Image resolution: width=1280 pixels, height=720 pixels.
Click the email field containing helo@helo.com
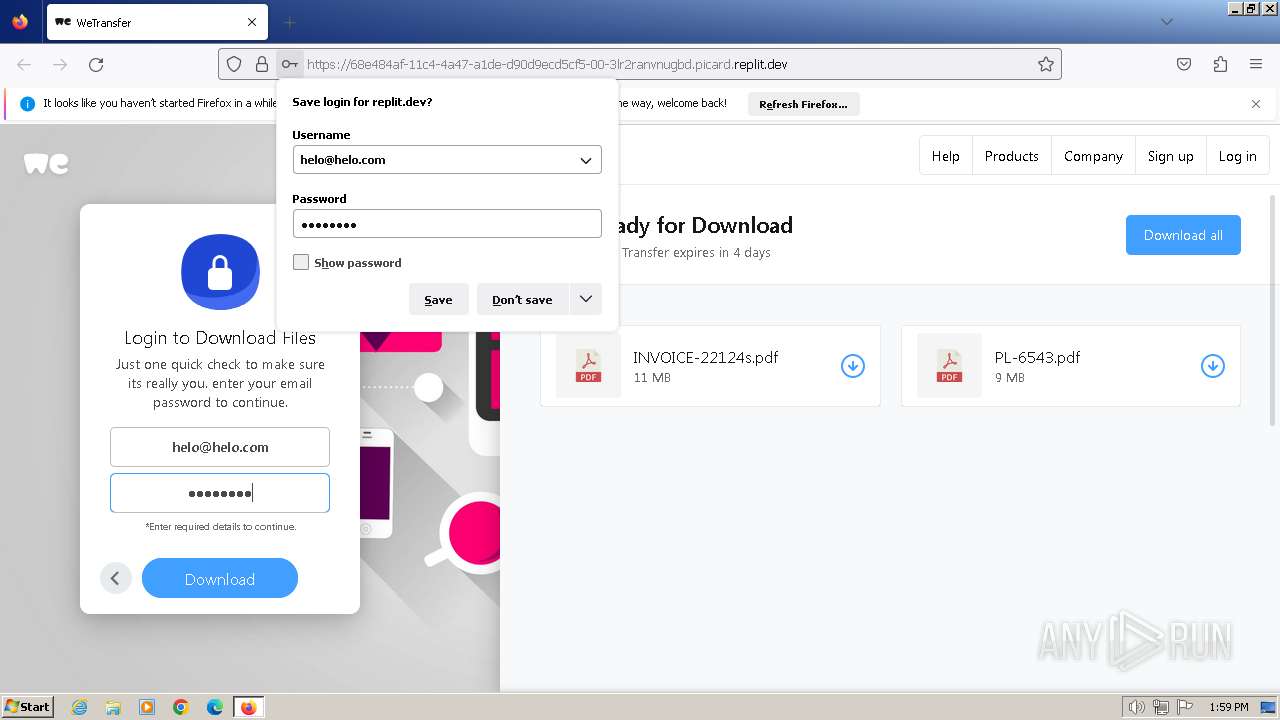tap(220, 447)
